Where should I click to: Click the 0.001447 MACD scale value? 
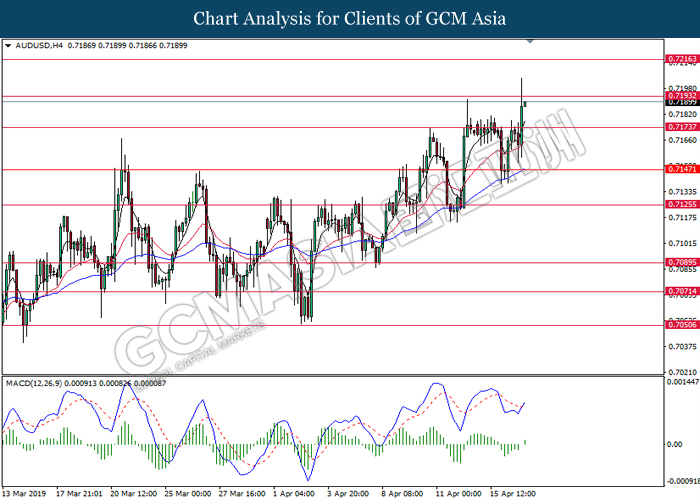pyautogui.click(x=683, y=382)
